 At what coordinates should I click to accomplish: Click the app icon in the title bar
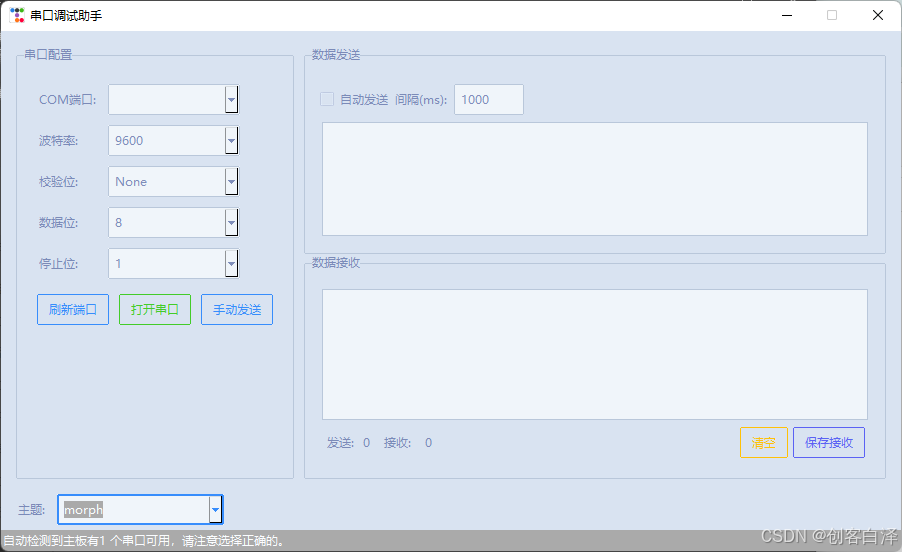[x=17, y=15]
